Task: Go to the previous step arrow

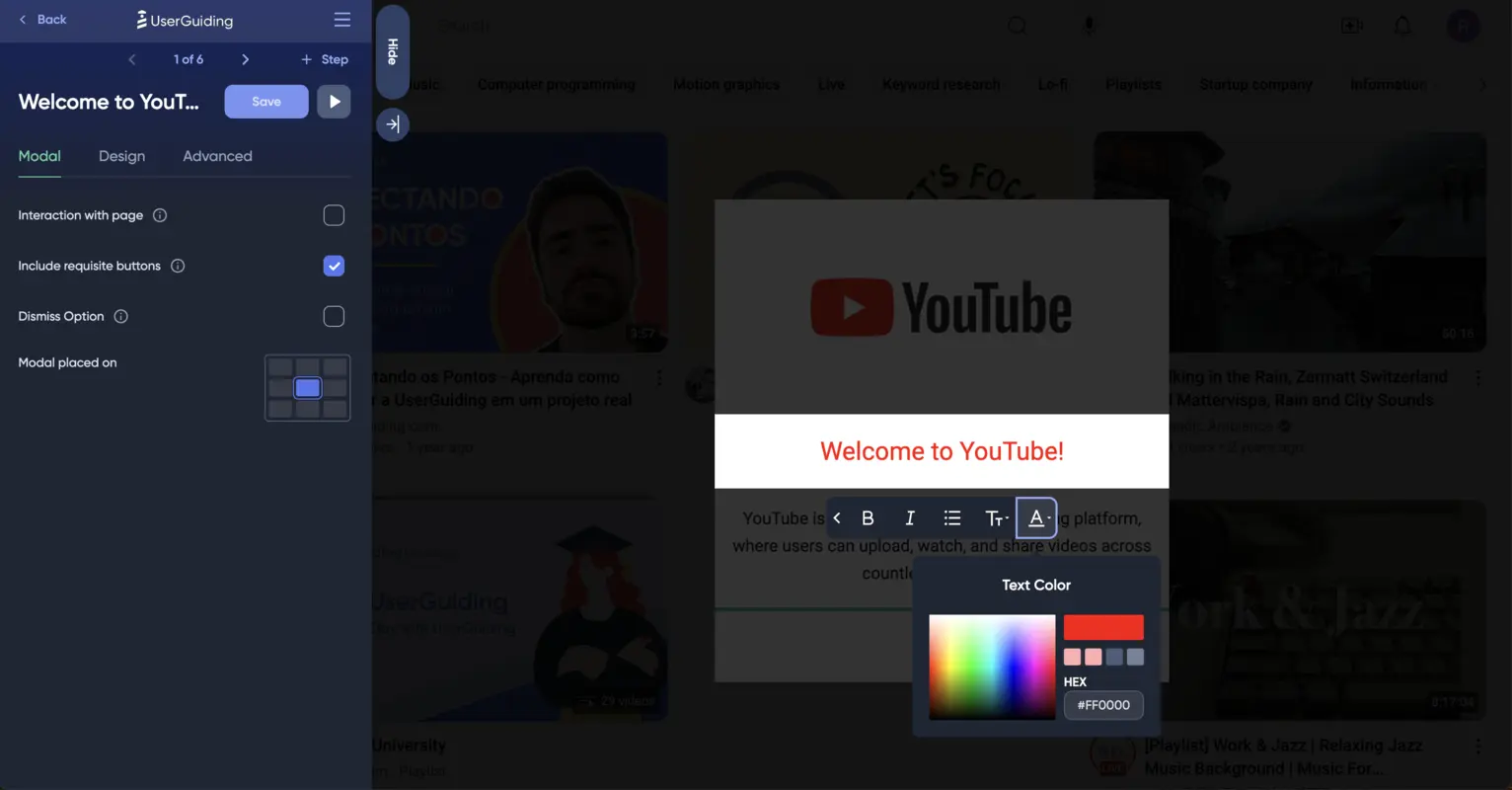Action: [x=132, y=59]
